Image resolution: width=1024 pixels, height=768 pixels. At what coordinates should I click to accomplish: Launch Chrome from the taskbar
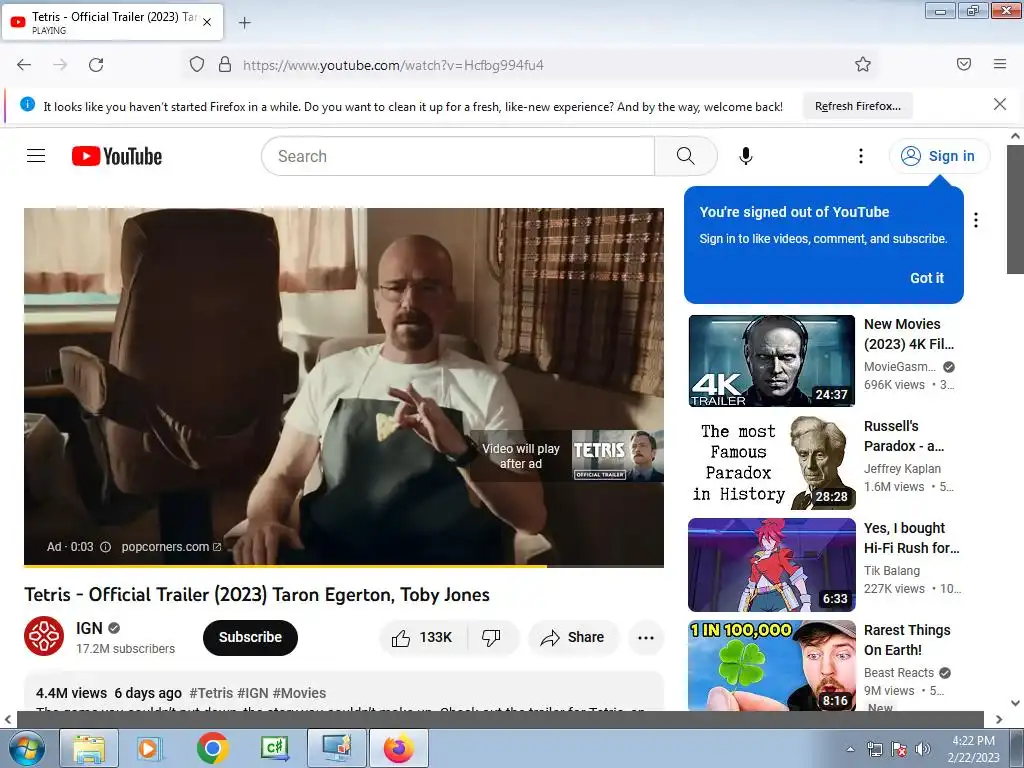click(212, 748)
